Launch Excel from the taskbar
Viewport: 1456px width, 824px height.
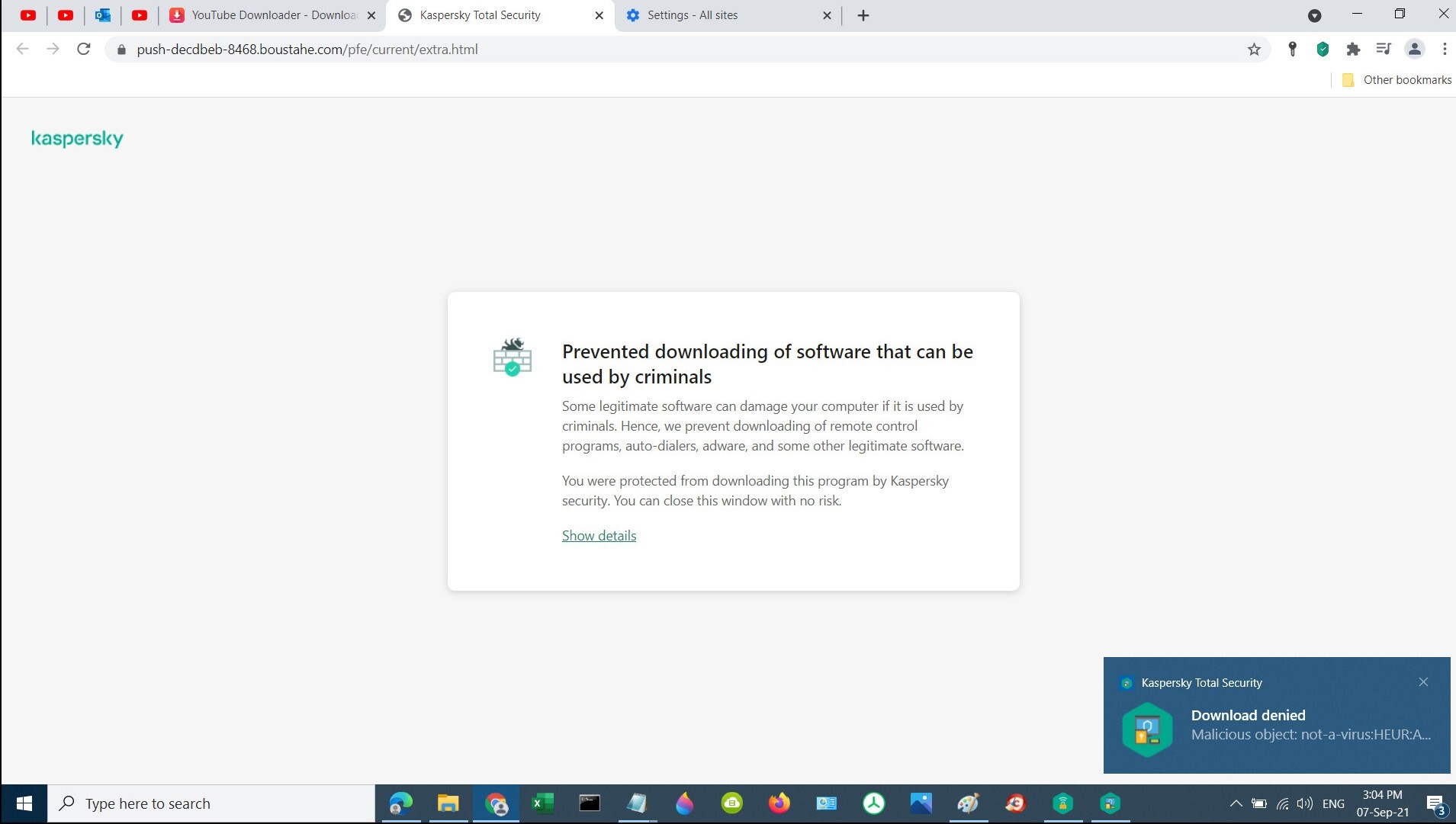(542, 803)
